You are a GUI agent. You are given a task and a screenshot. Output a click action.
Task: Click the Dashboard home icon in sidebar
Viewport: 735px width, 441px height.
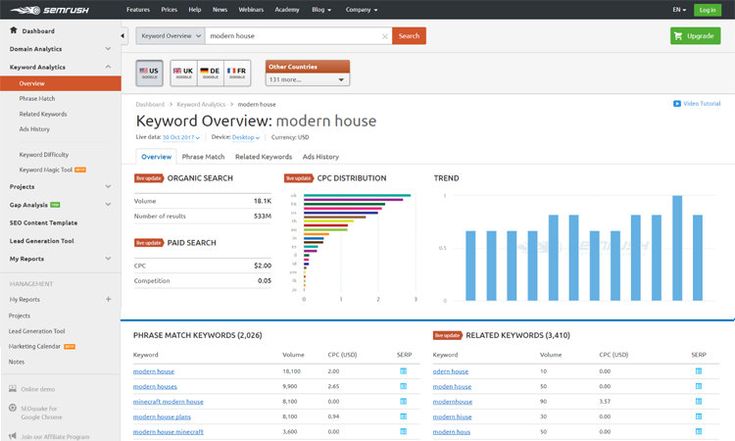coord(12,31)
